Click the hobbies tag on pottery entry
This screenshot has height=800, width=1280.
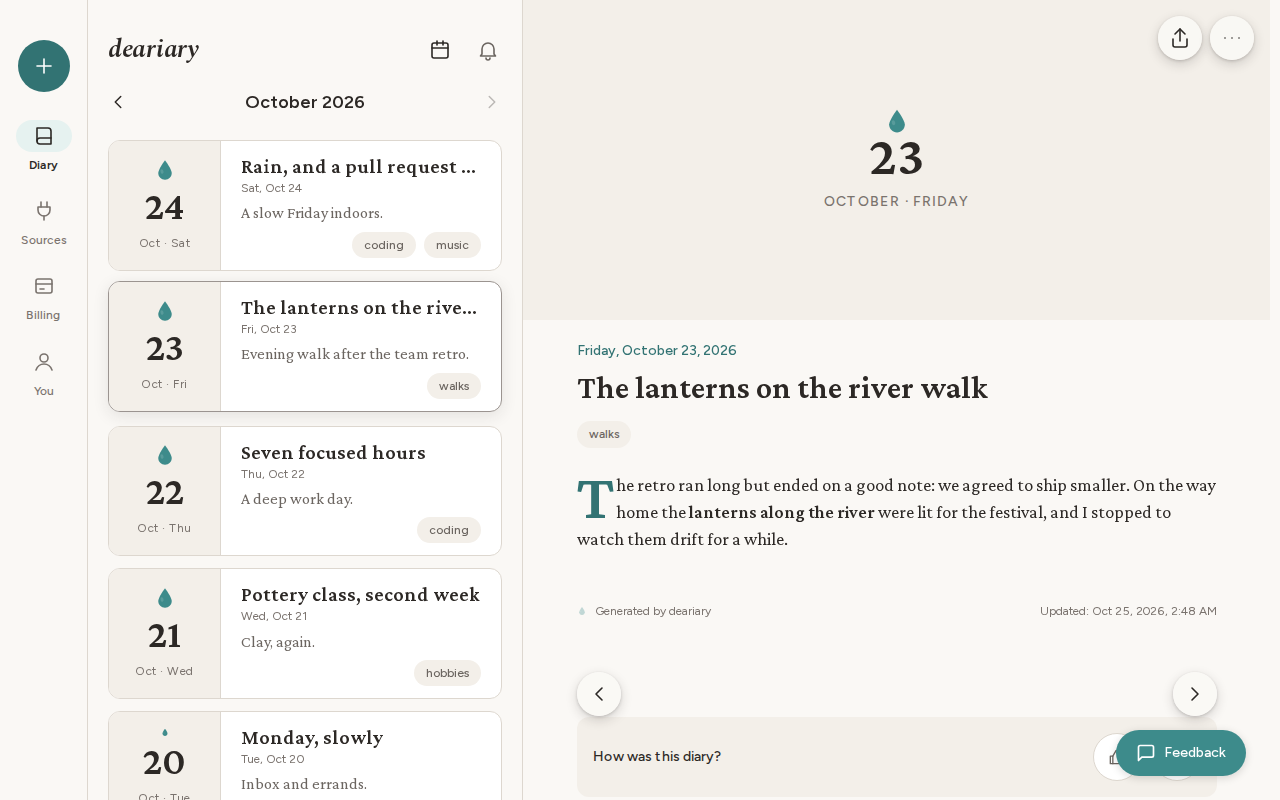pos(447,673)
